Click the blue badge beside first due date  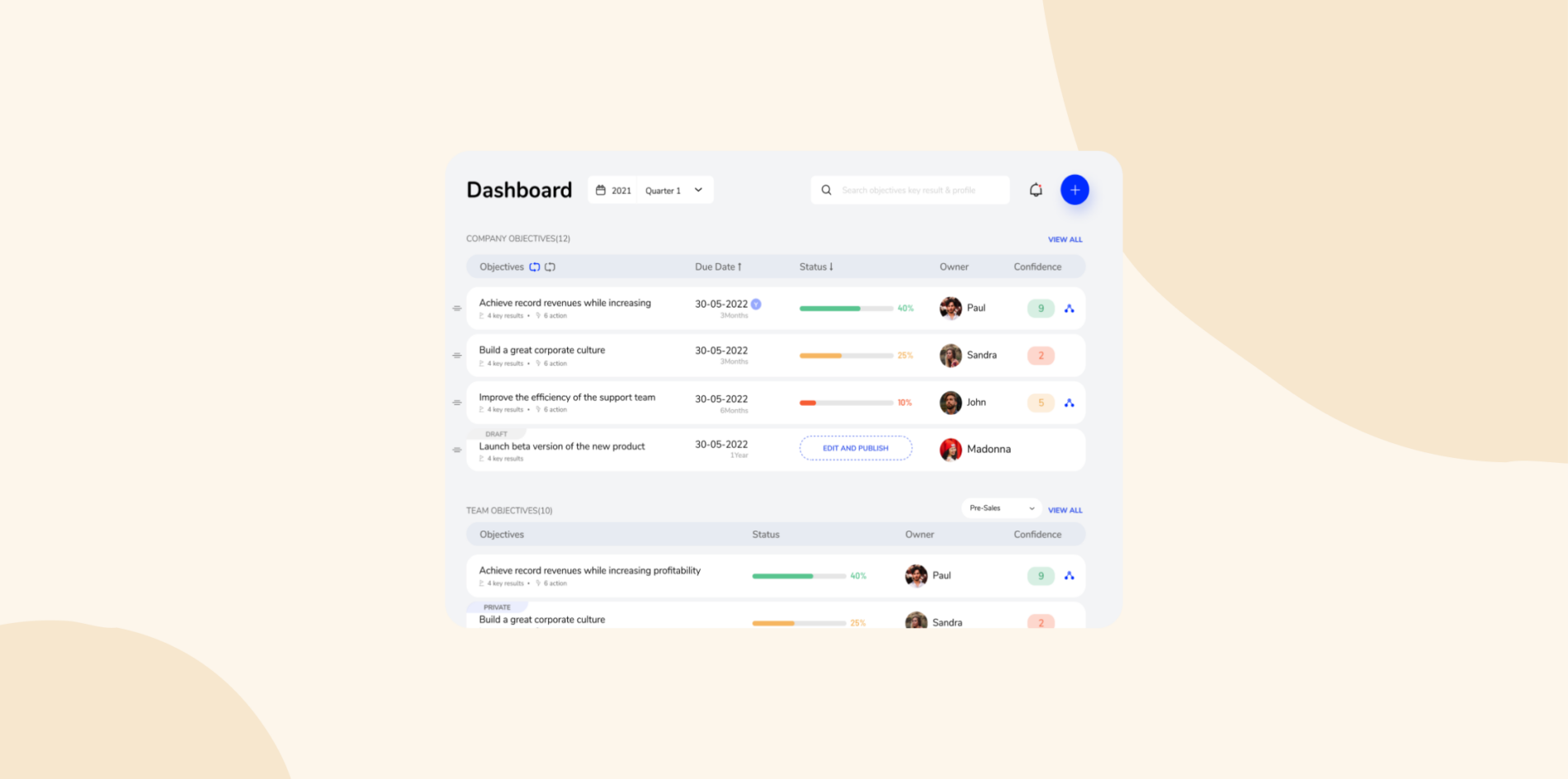point(756,305)
